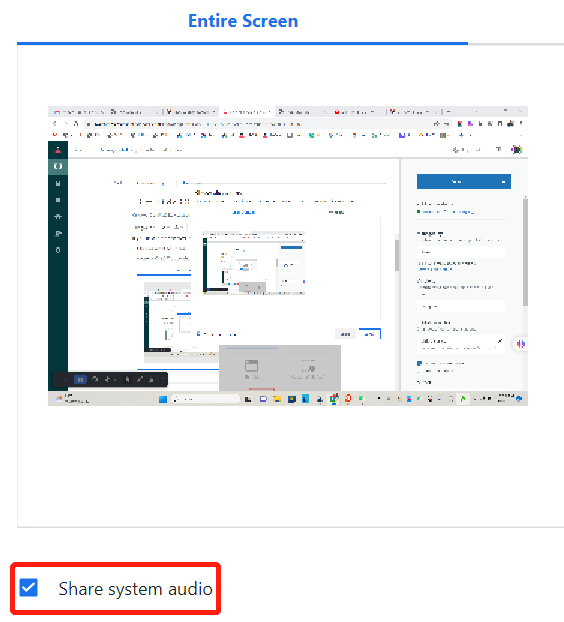Click pause button on dark floating toolbar

point(80,380)
